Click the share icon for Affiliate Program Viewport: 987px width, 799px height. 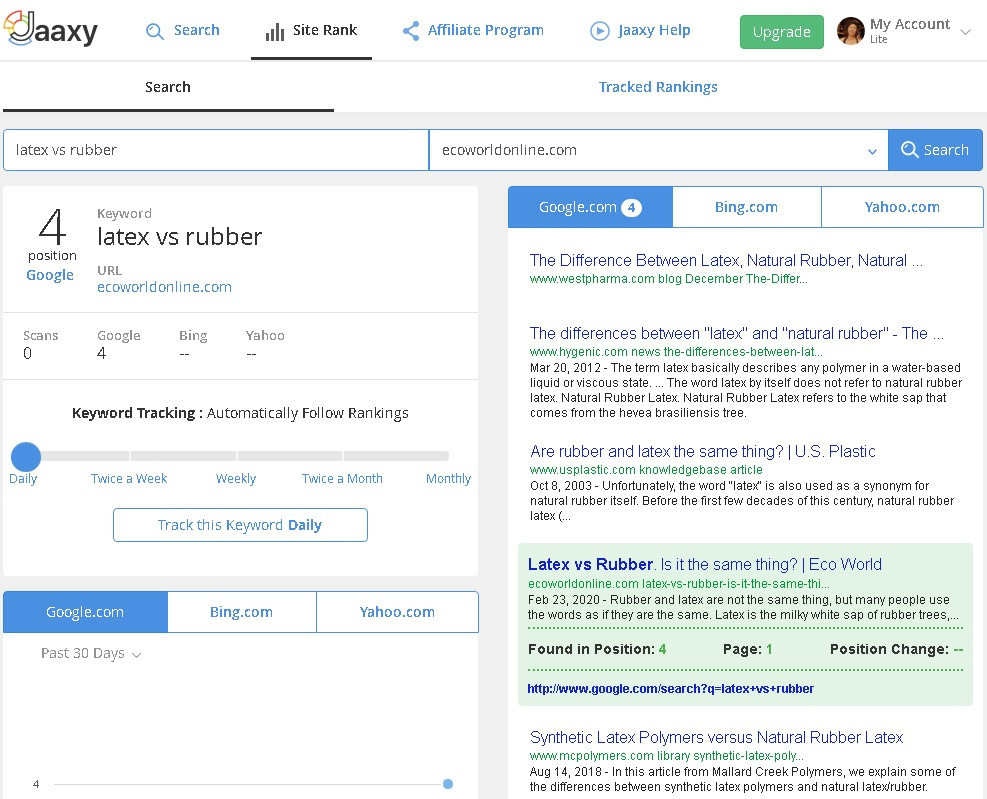tap(411, 31)
